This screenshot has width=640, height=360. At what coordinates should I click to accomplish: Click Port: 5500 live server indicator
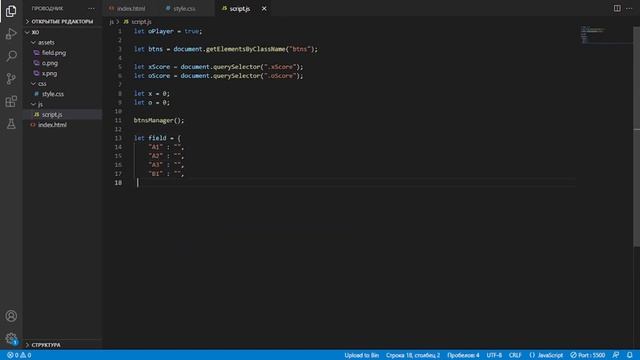[588, 355]
